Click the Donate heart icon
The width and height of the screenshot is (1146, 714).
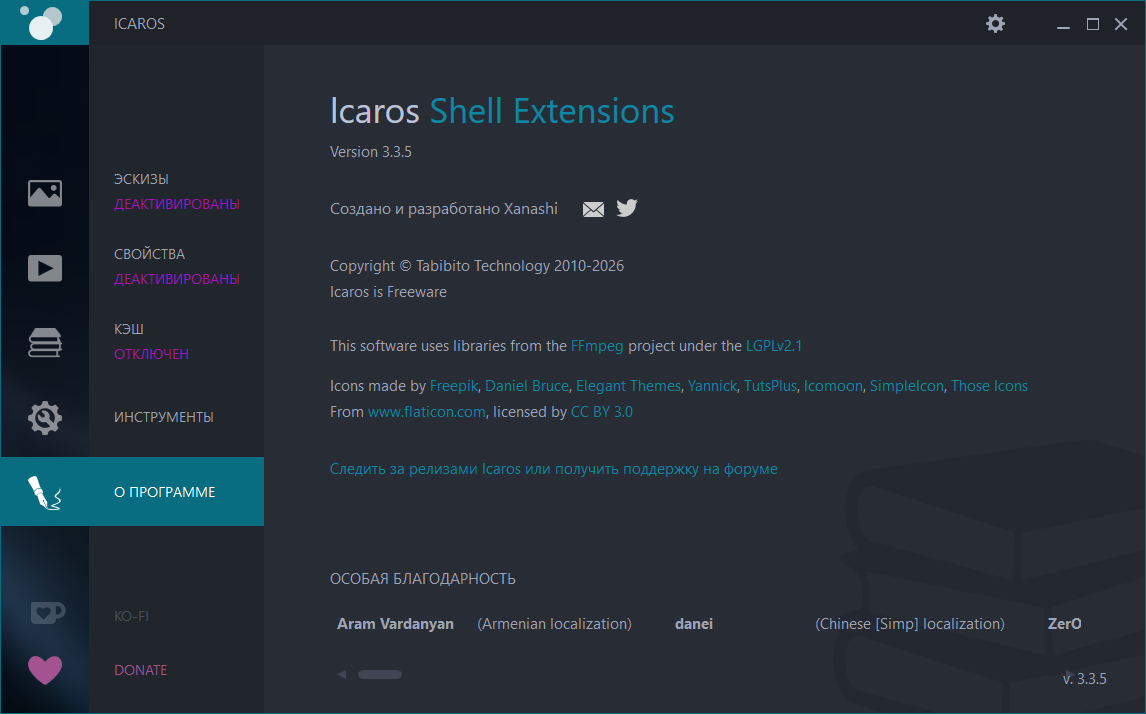coord(45,669)
